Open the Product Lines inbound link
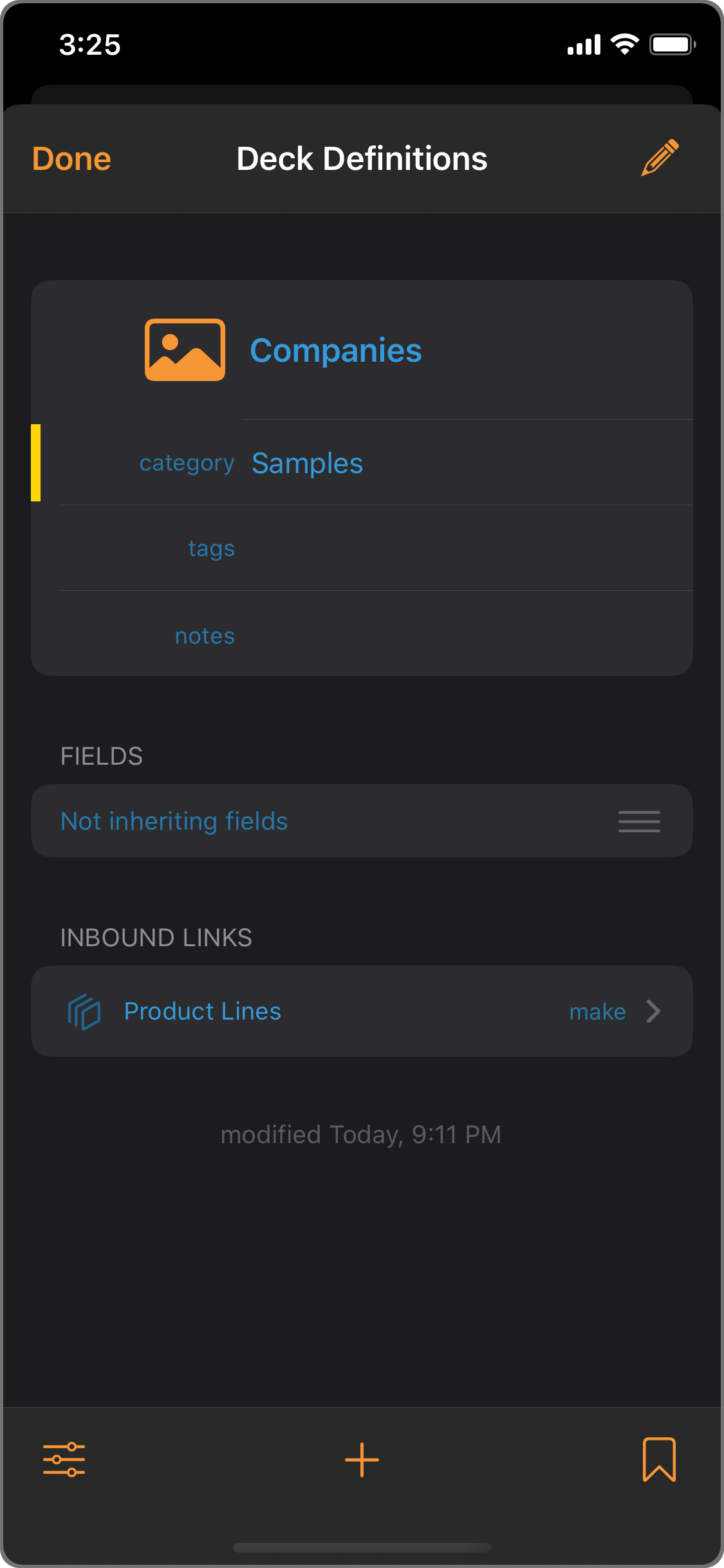 click(362, 1011)
